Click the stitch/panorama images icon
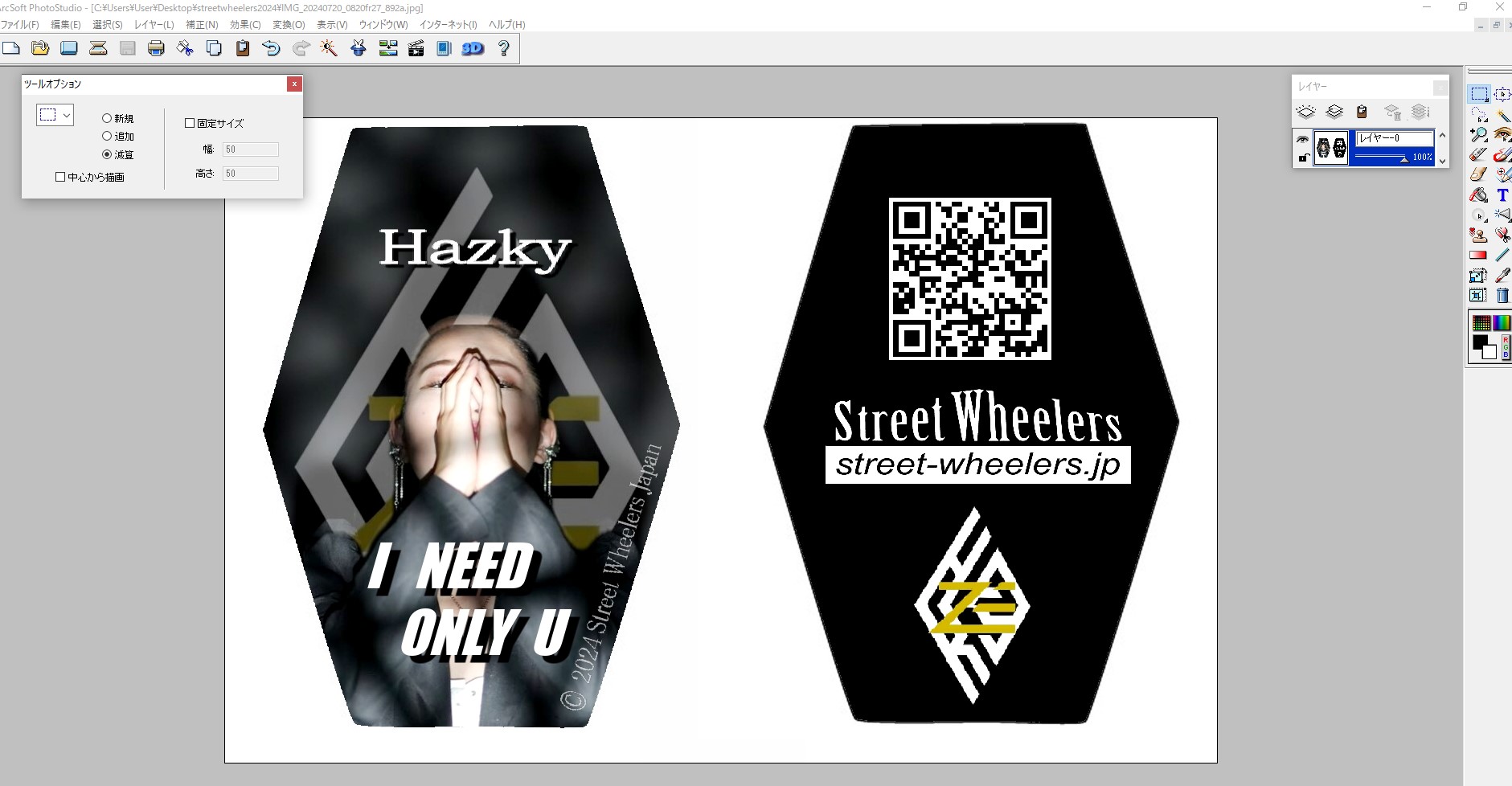The width and height of the screenshot is (1512, 786). click(388, 48)
